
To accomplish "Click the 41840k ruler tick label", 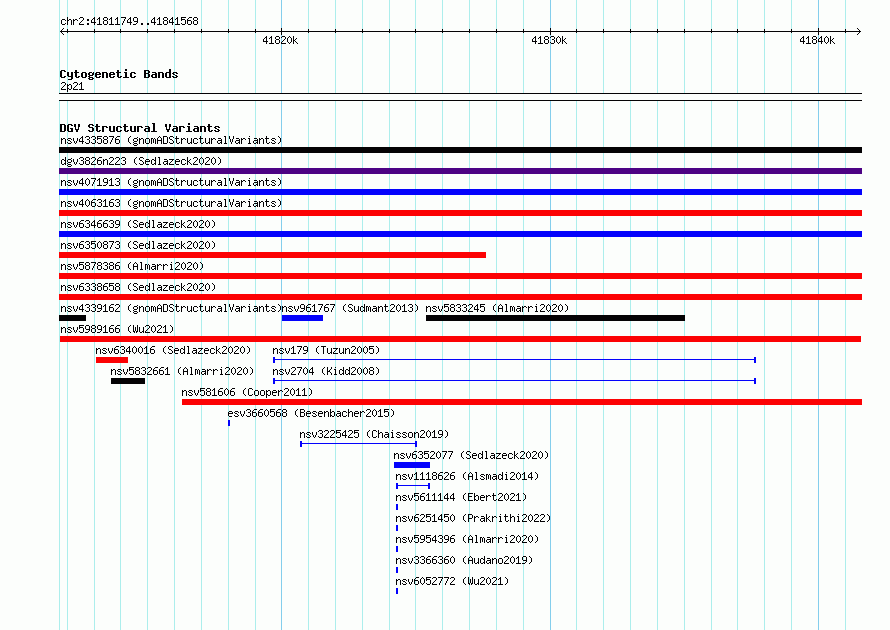I will point(817,41).
